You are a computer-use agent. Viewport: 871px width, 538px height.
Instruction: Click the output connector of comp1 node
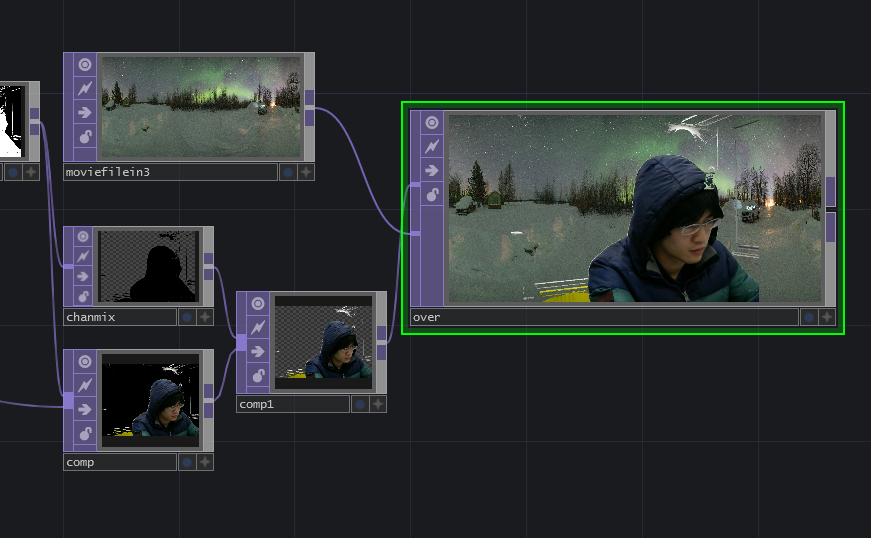(381, 342)
